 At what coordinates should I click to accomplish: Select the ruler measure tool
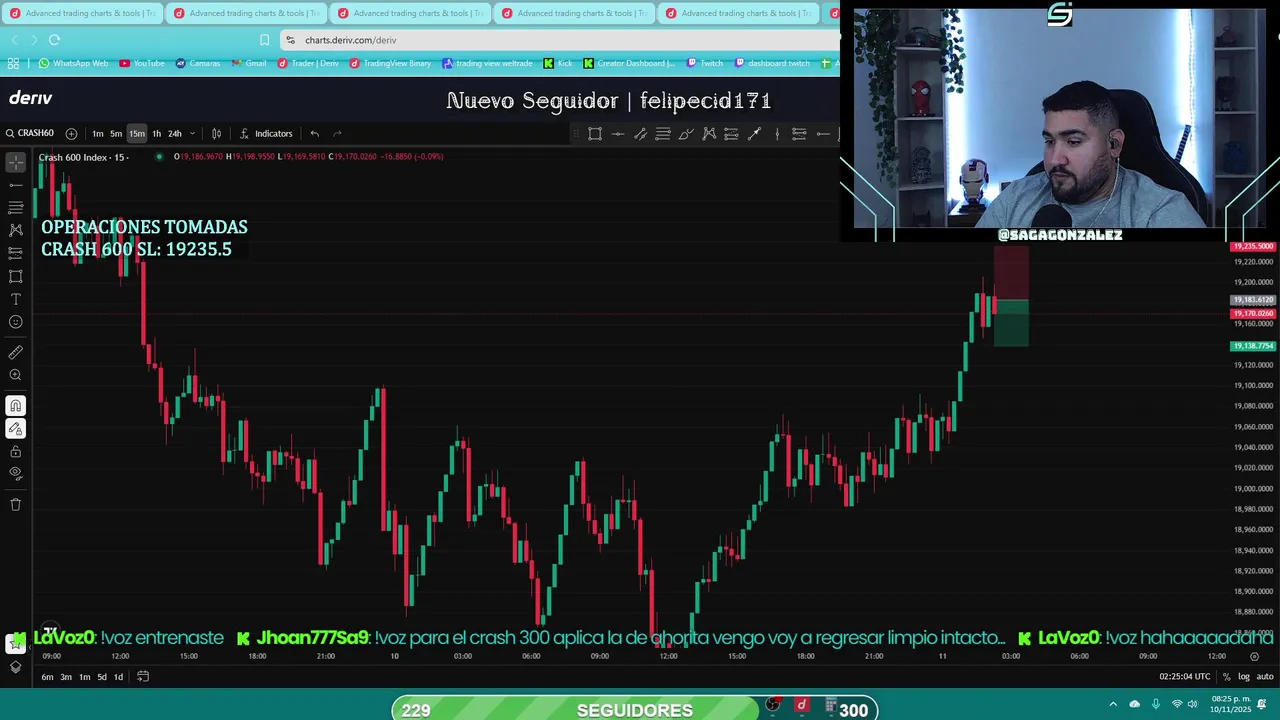click(15, 352)
